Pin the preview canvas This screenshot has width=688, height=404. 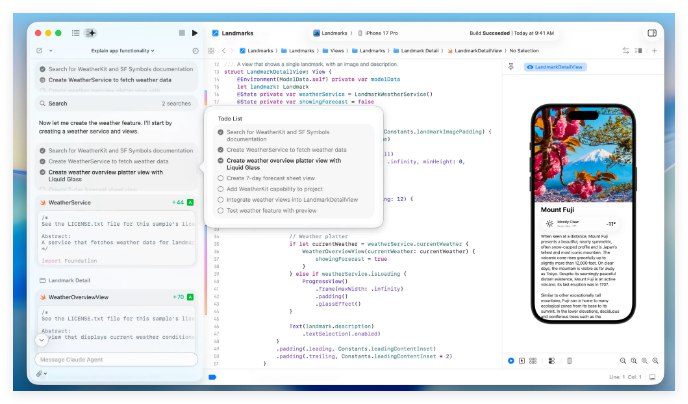tap(511, 67)
